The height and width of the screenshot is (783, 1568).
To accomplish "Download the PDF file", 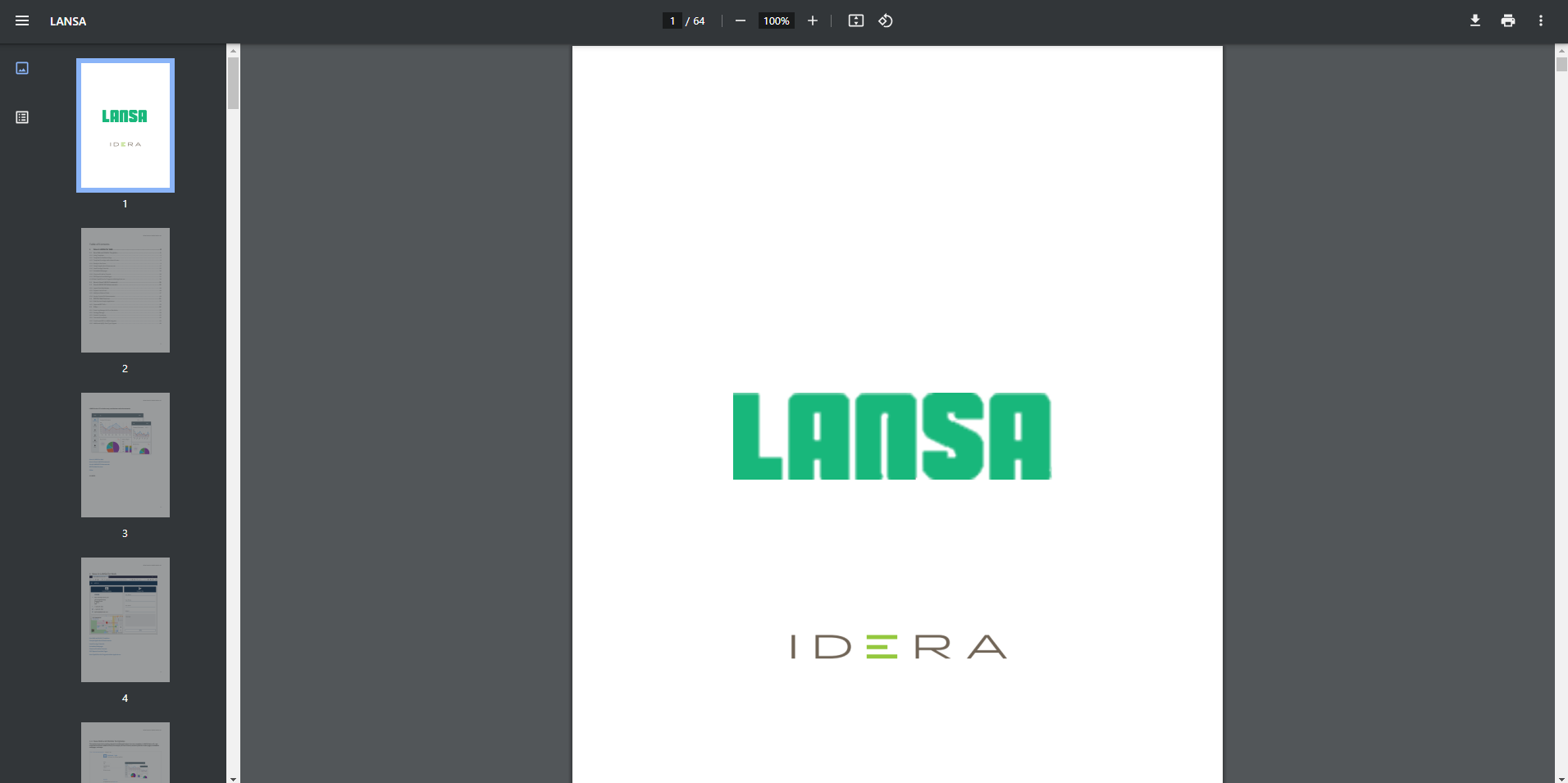I will point(1475,20).
